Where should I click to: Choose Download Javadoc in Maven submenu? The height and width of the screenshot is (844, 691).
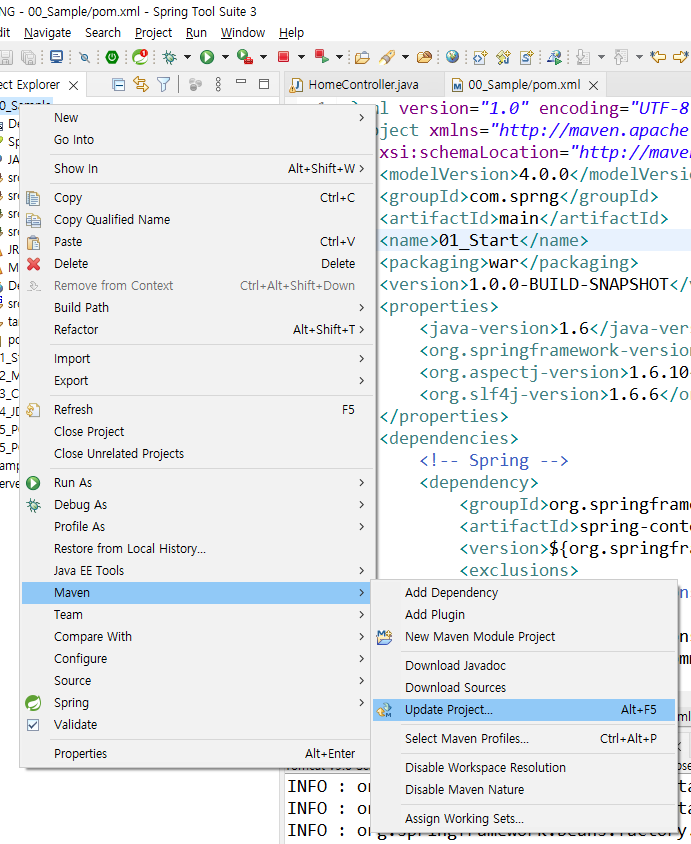[524, 665]
